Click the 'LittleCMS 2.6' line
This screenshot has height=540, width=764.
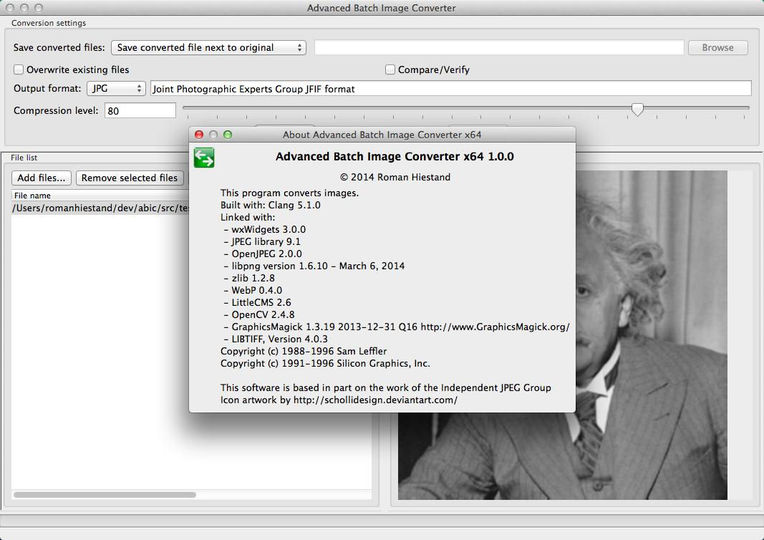pyautogui.click(x=258, y=303)
